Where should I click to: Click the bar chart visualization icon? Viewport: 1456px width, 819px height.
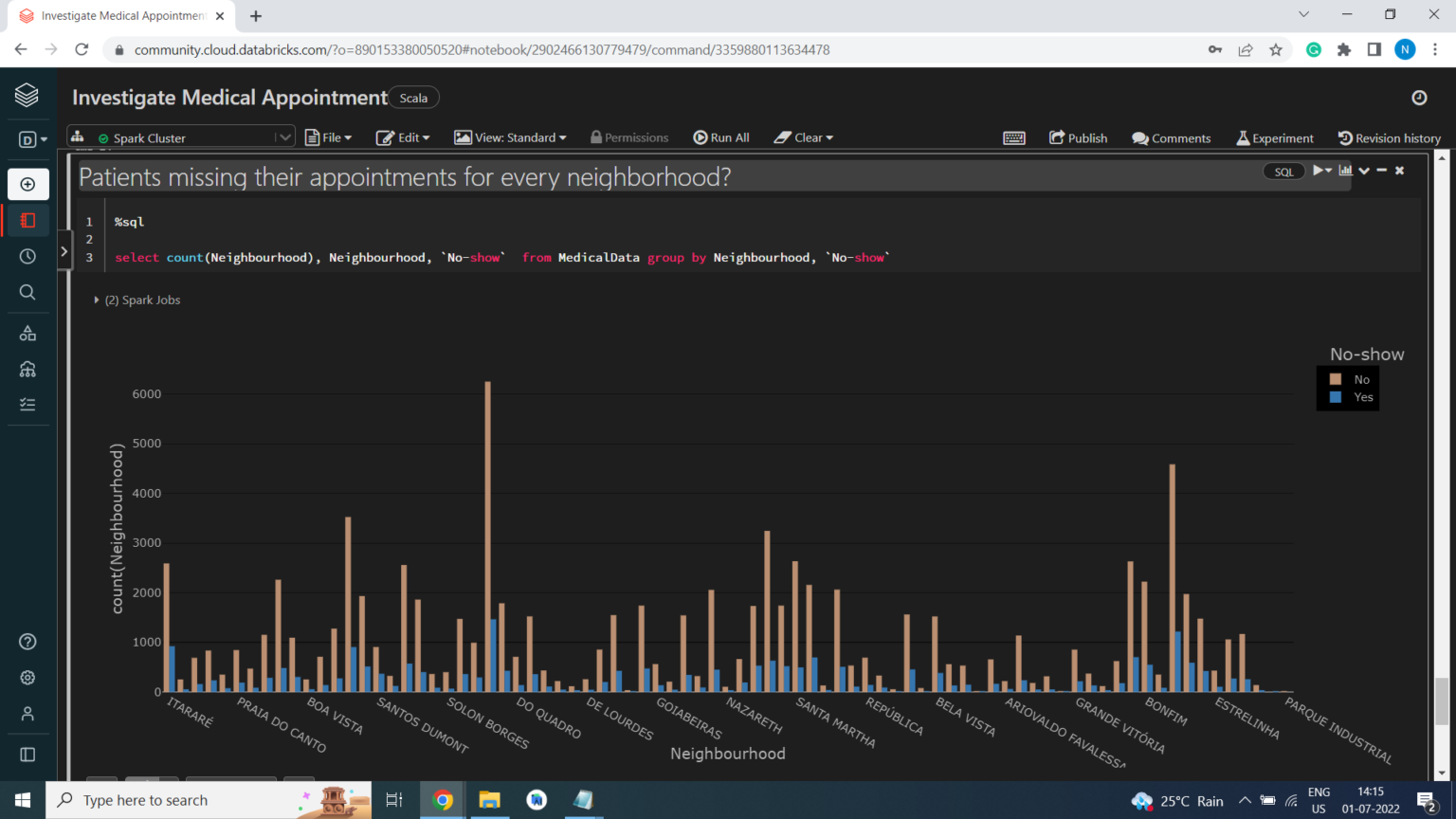(x=1346, y=171)
